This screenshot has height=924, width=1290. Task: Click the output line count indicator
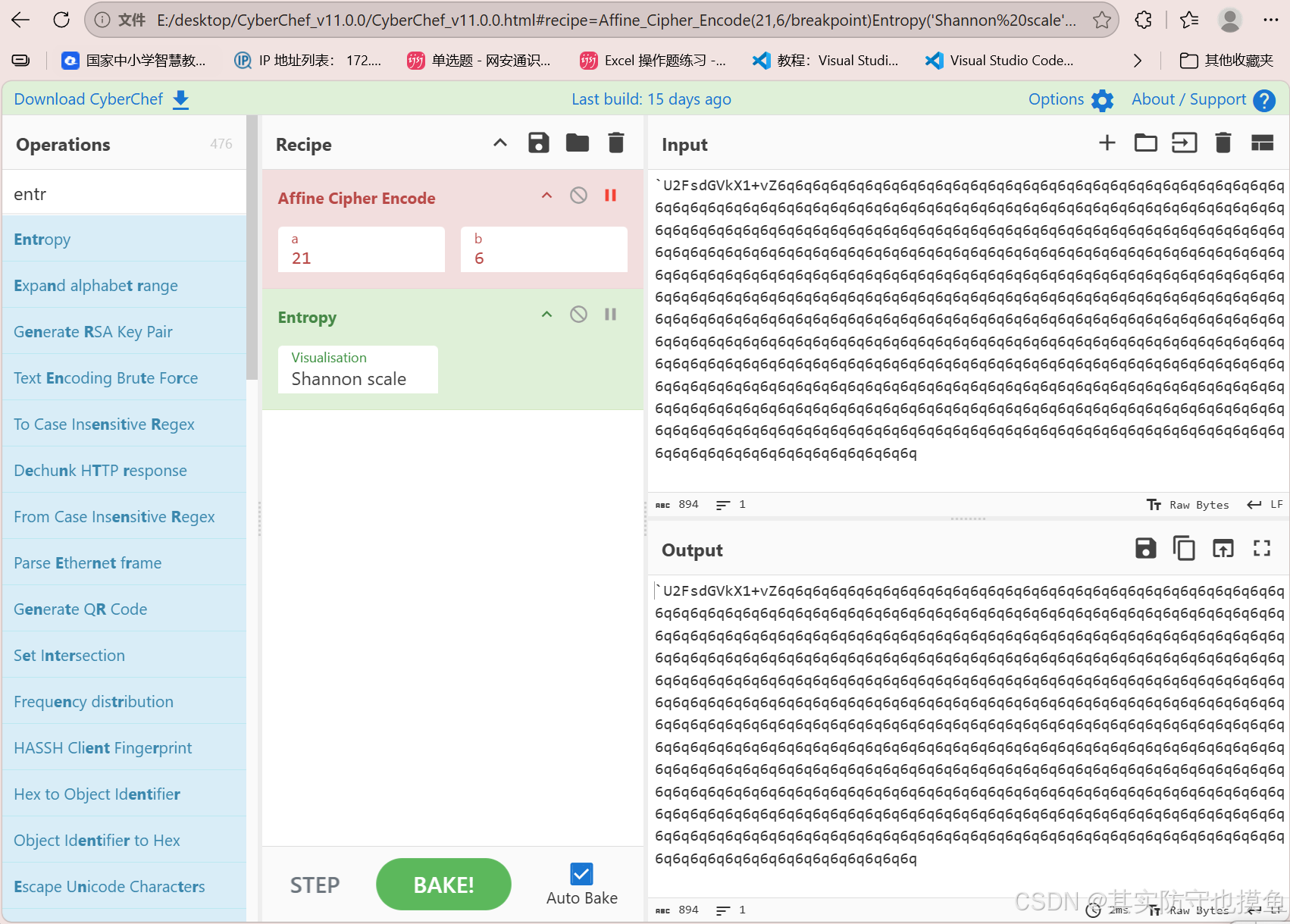point(731,910)
